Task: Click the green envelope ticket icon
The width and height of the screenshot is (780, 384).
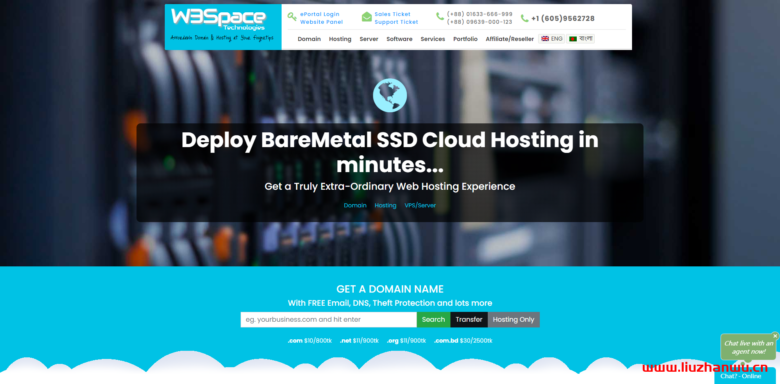Action: click(367, 17)
